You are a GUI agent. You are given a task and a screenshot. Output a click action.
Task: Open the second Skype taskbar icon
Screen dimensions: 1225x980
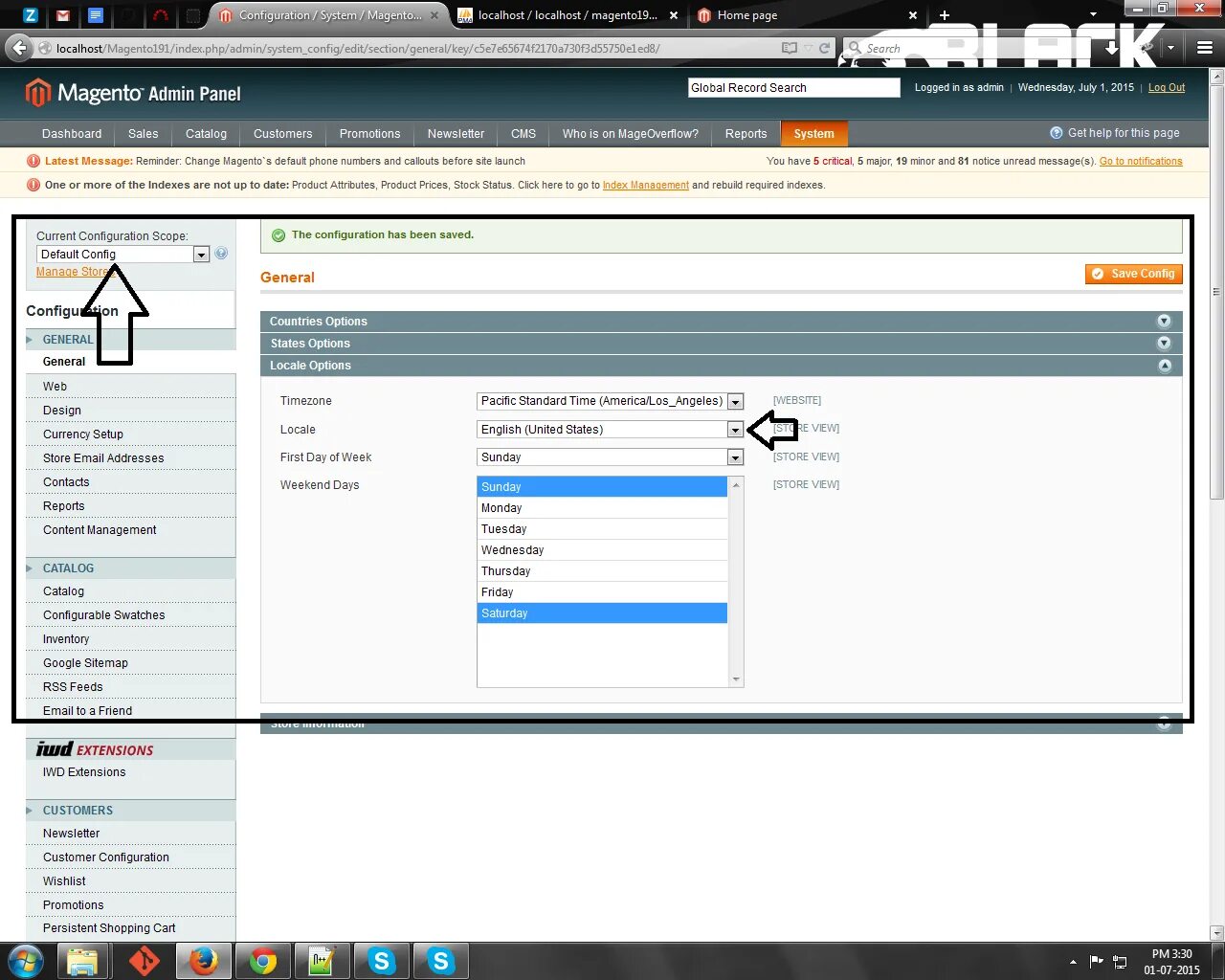click(440, 961)
